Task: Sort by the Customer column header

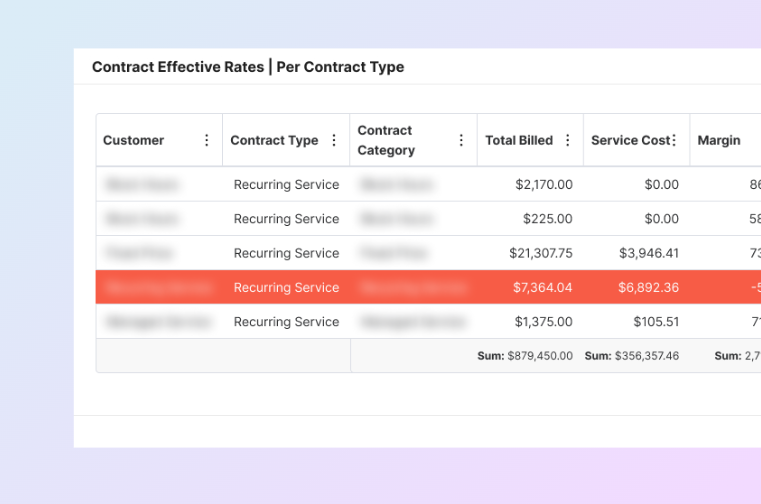Action: pyautogui.click(x=133, y=141)
